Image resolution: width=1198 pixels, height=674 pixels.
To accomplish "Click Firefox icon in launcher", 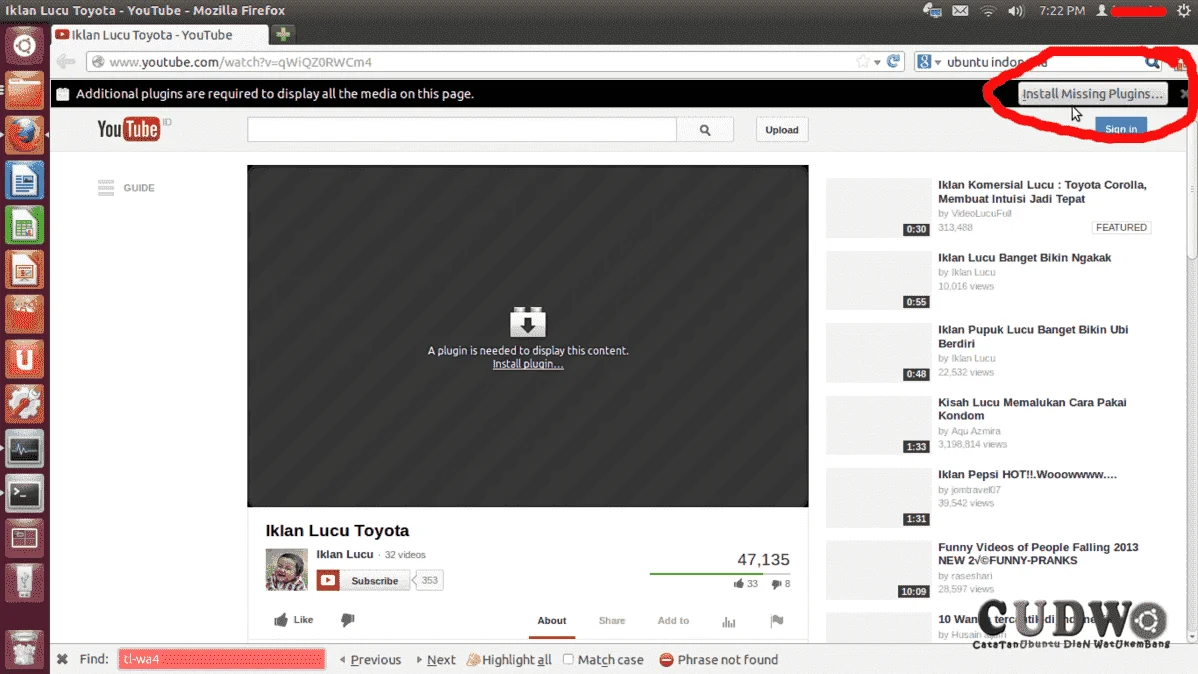I will (x=24, y=134).
